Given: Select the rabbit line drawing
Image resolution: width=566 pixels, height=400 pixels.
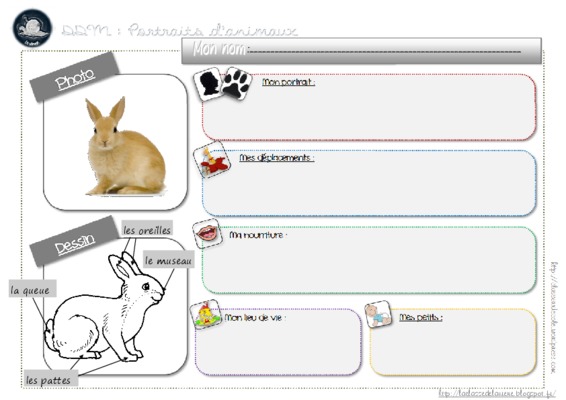Looking at the screenshot, I should (x=104, y=308).
